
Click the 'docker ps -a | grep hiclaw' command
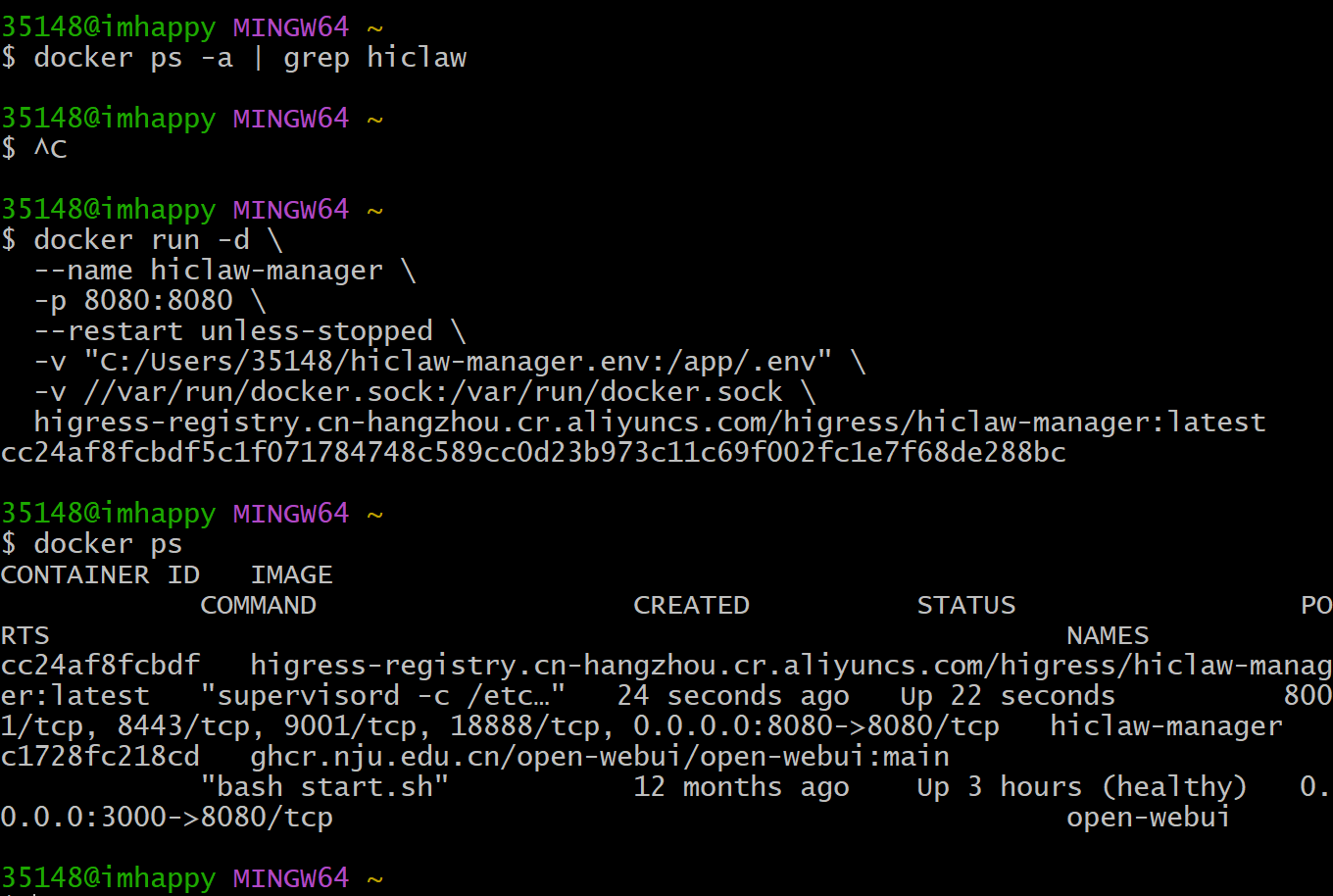click(x=250, y=58)
